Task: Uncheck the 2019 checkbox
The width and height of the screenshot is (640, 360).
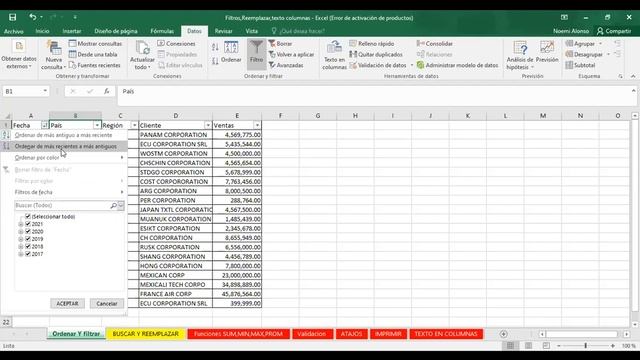Action: pyautogui.click(x=28, y=239)
